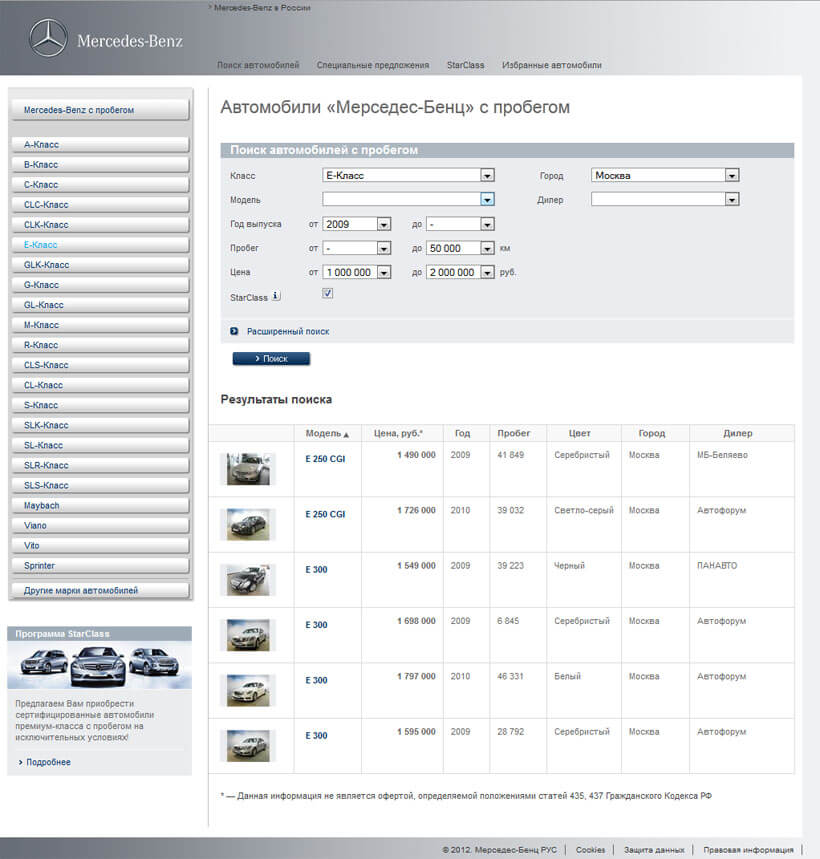The image size is (820, 859).
Task: Open the Пробег maximum dropdown showing 50 000
Action: coord(460,248)
